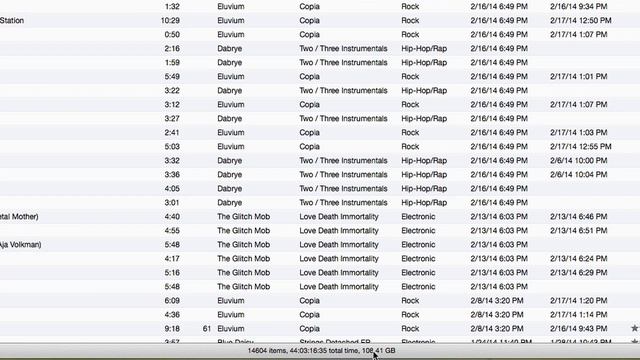
Task: Select the 6:09 duration cell
Action: click(172, 301)
